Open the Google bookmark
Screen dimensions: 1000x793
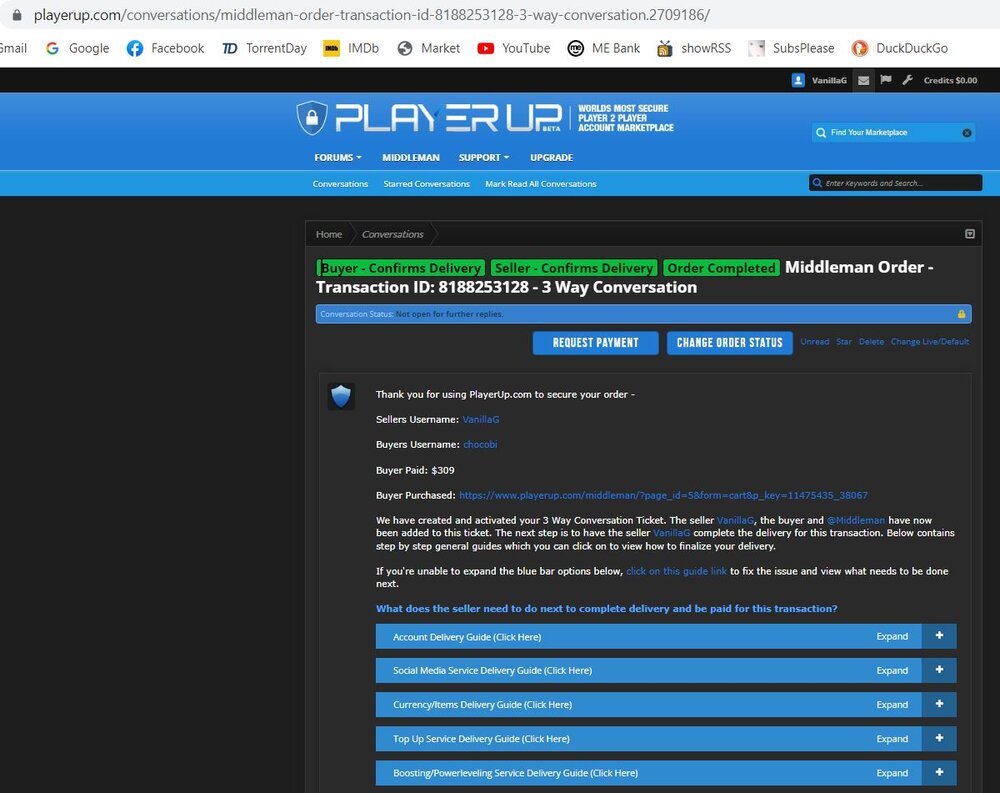click(78, 48)
